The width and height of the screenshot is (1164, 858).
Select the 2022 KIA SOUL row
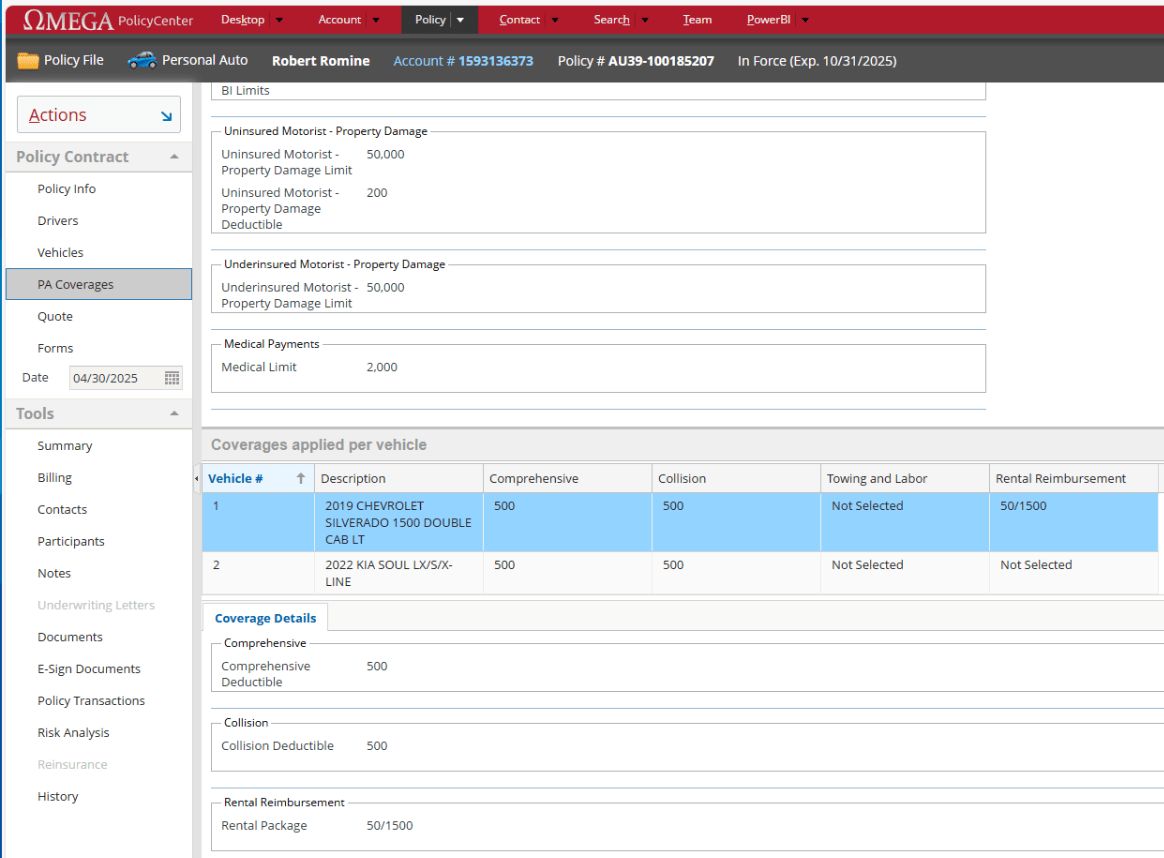pos(680,573)
